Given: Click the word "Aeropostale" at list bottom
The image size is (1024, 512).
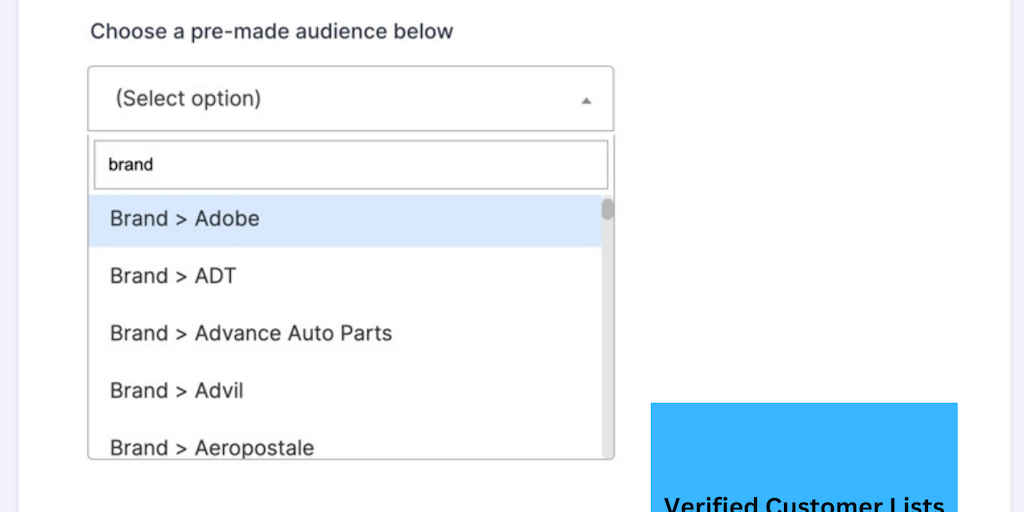Looking at the screenshot, I should tap(254, 447).
